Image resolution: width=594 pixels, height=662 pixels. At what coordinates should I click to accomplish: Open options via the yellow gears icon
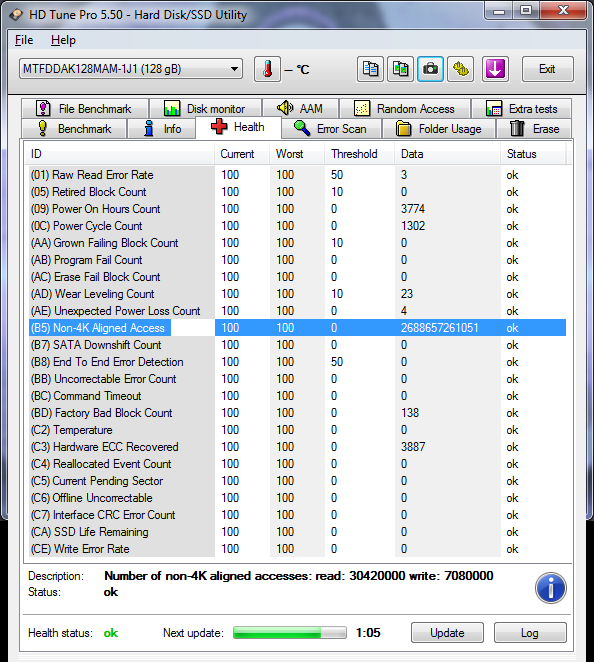(x=461, y=69)
